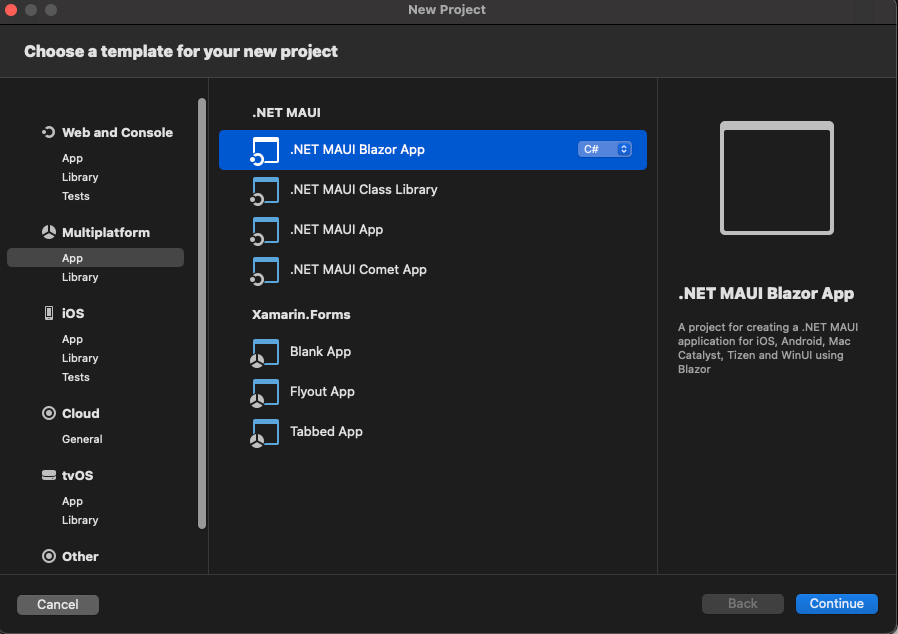Click the iOS phone category icon
This screenshot has height=634, width=898.
coord(49,313)
